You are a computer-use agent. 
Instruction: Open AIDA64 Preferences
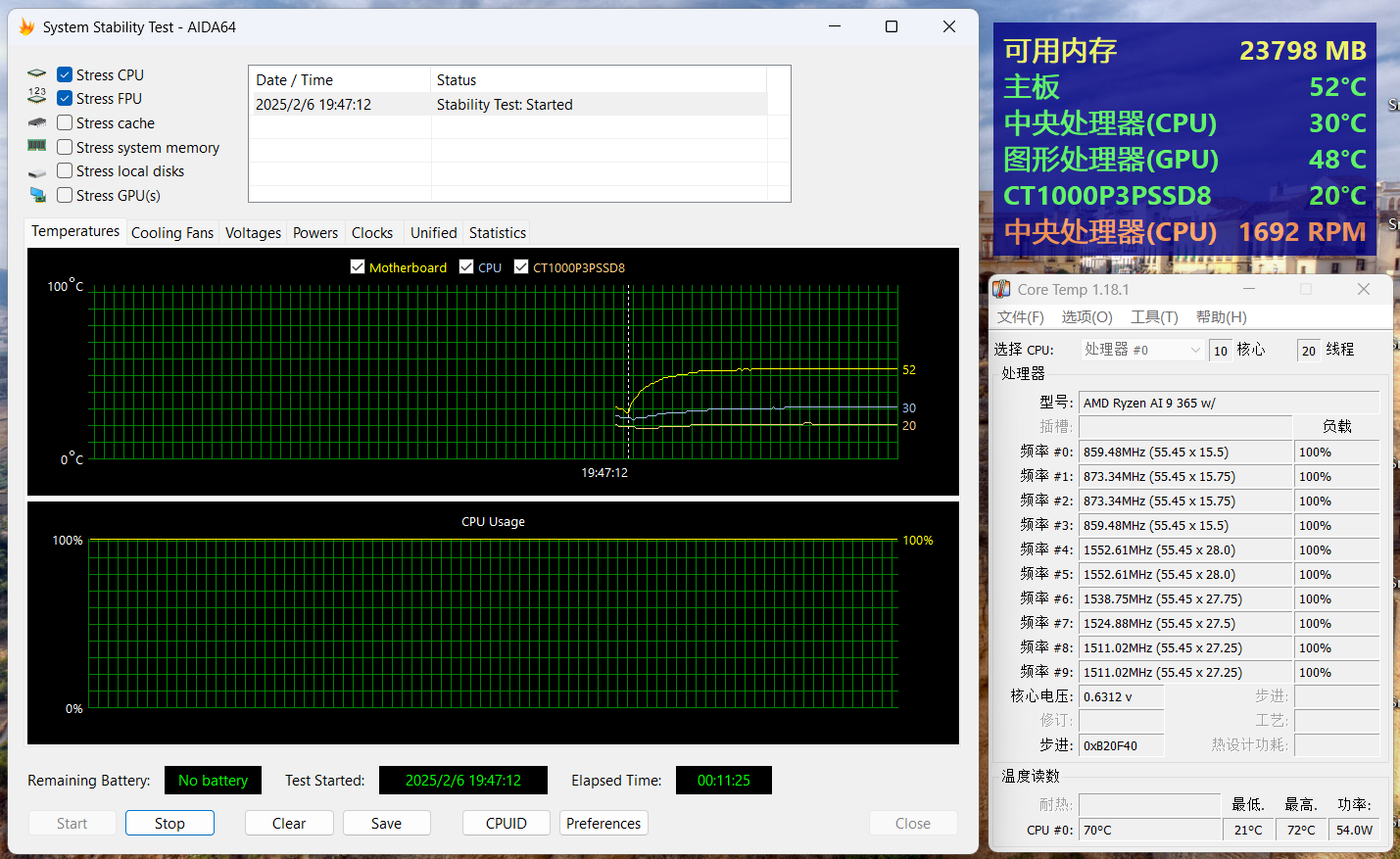tap(603, 824)
